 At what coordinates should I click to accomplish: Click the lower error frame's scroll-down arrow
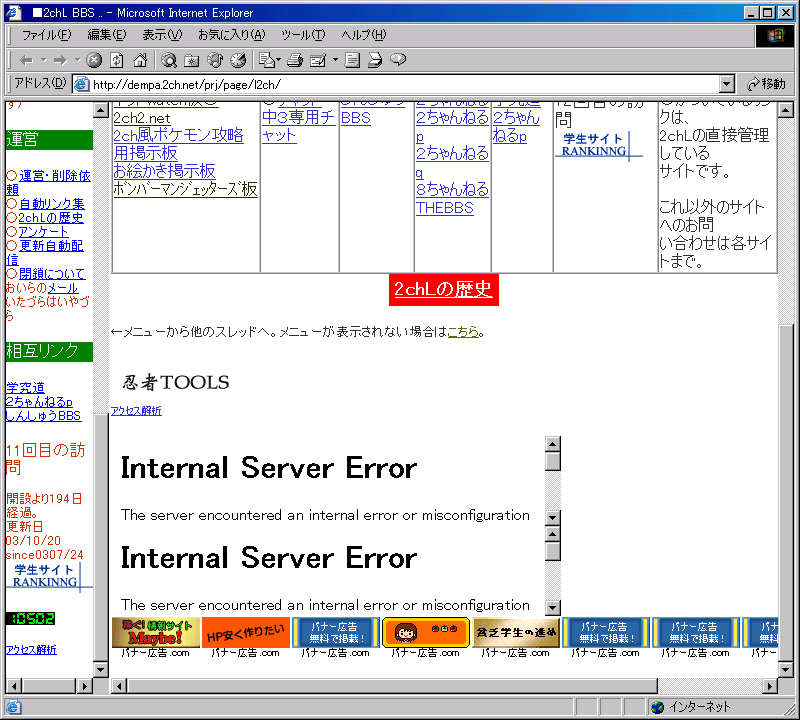[553, 607]
